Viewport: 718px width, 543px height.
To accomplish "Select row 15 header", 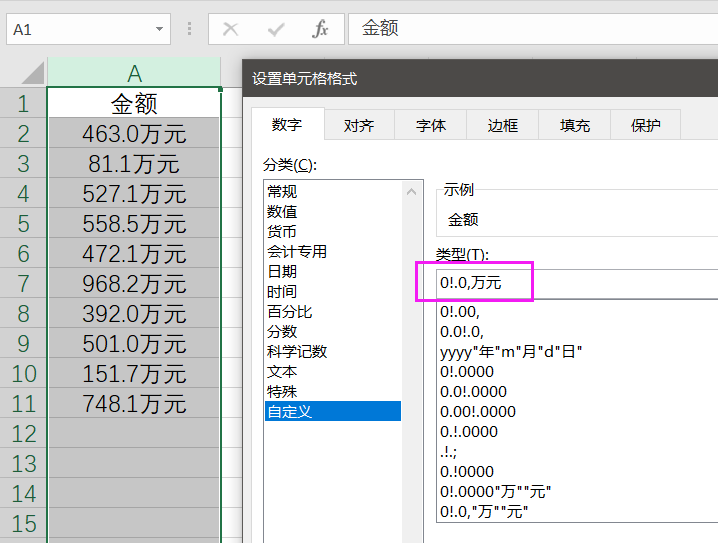I will click(23, 523).
